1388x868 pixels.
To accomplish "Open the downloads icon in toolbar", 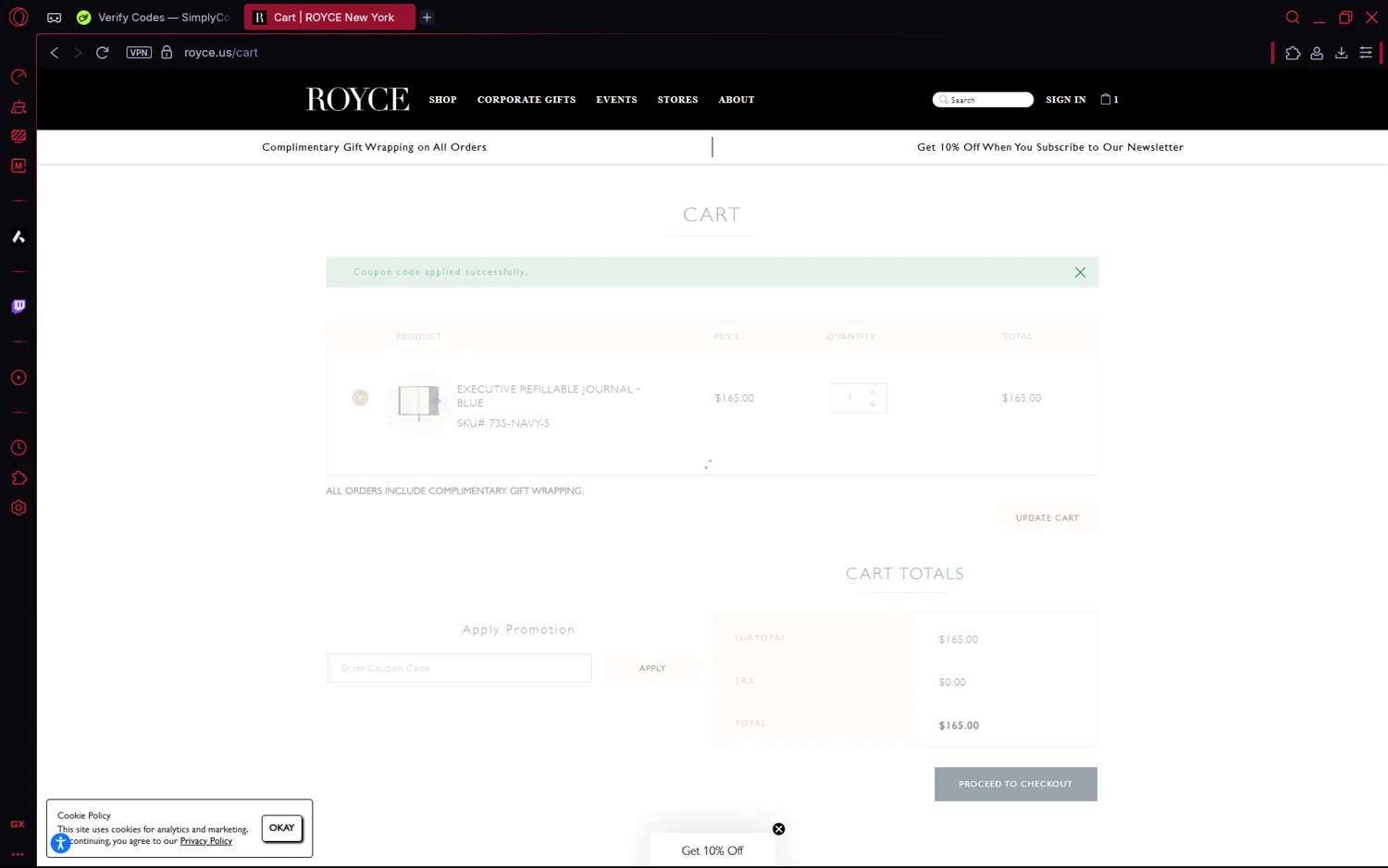I will tap(1341, 53).
